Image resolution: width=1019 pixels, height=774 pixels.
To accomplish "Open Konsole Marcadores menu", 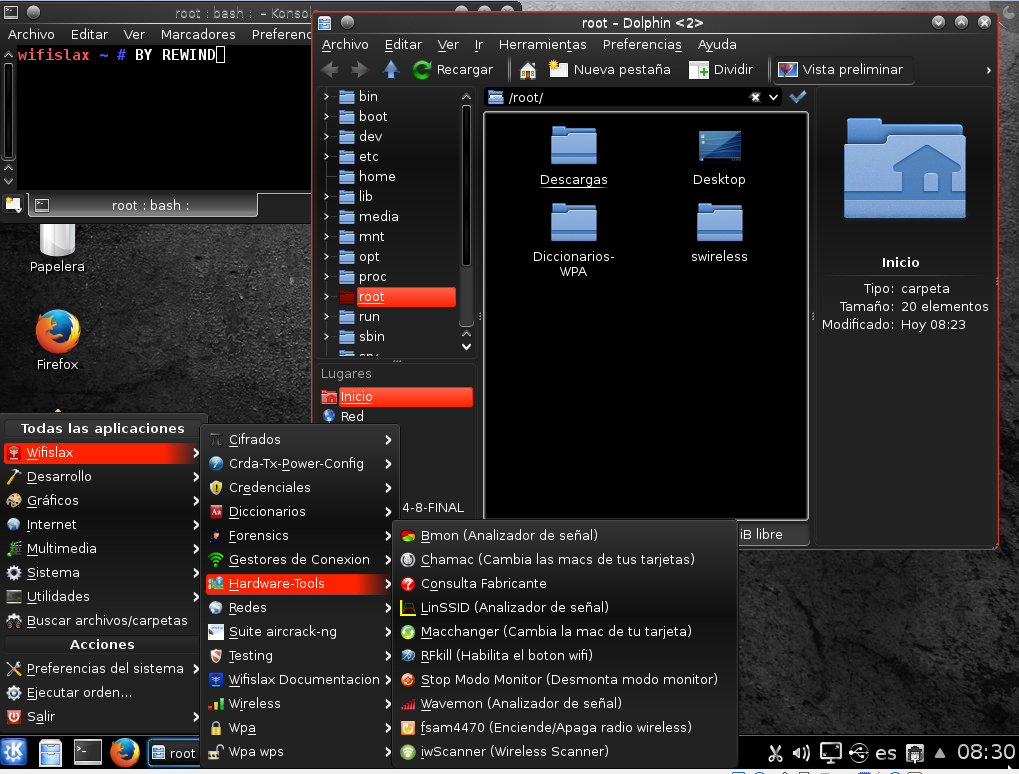I will click(x=198, y=34).
